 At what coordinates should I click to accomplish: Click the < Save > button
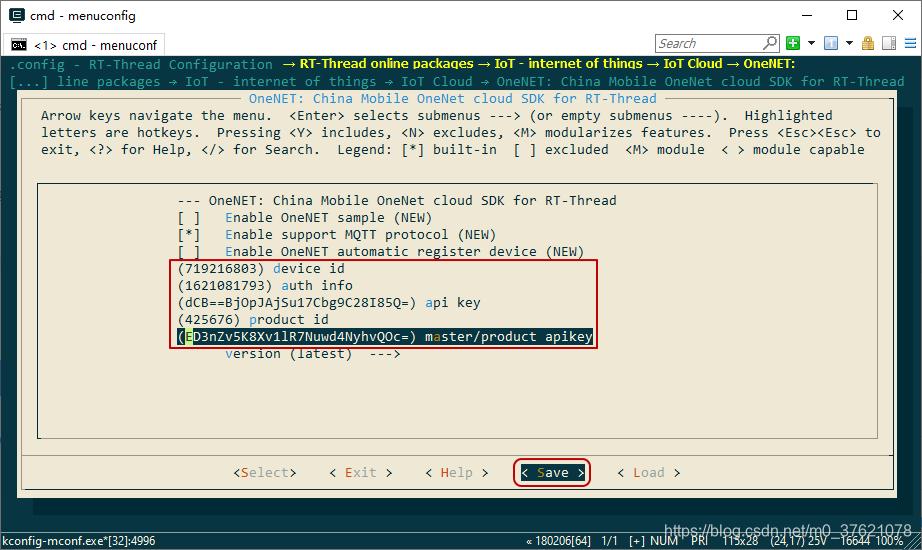pos(552,473)
